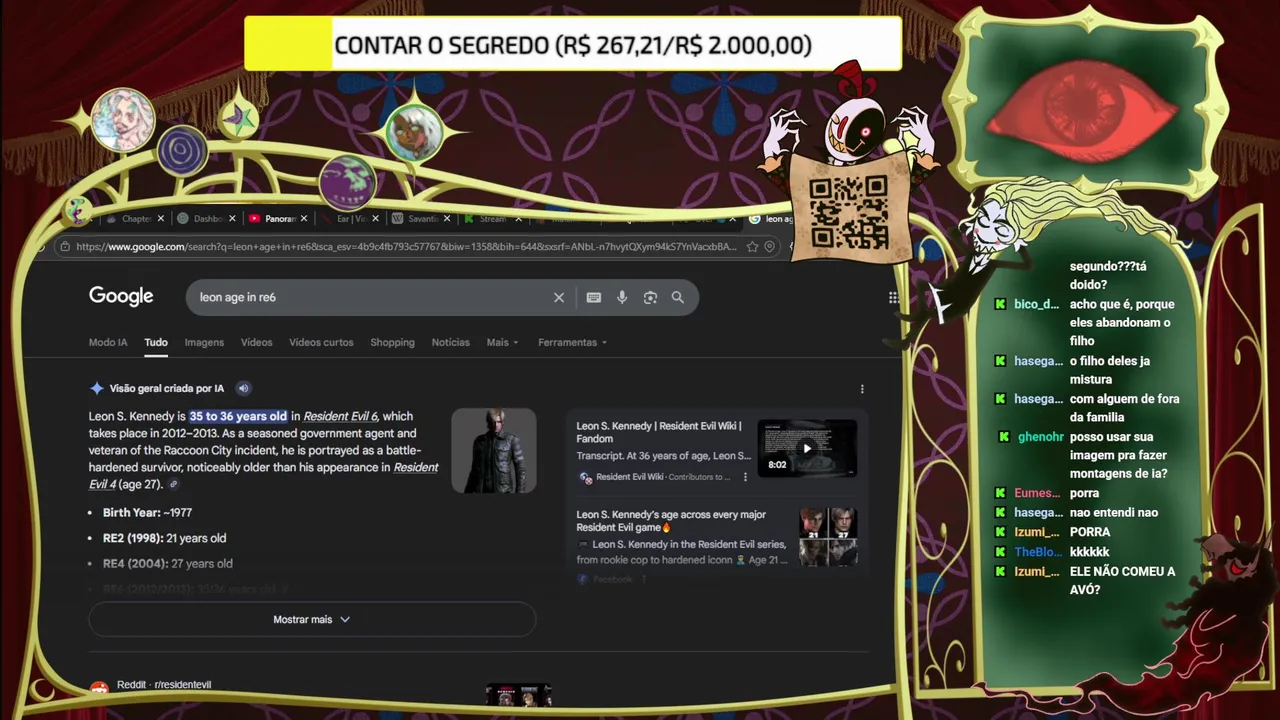Viewport: 1280px width, 720px height.
Task: Close the Stream browser tab
Action: point(518,218)
